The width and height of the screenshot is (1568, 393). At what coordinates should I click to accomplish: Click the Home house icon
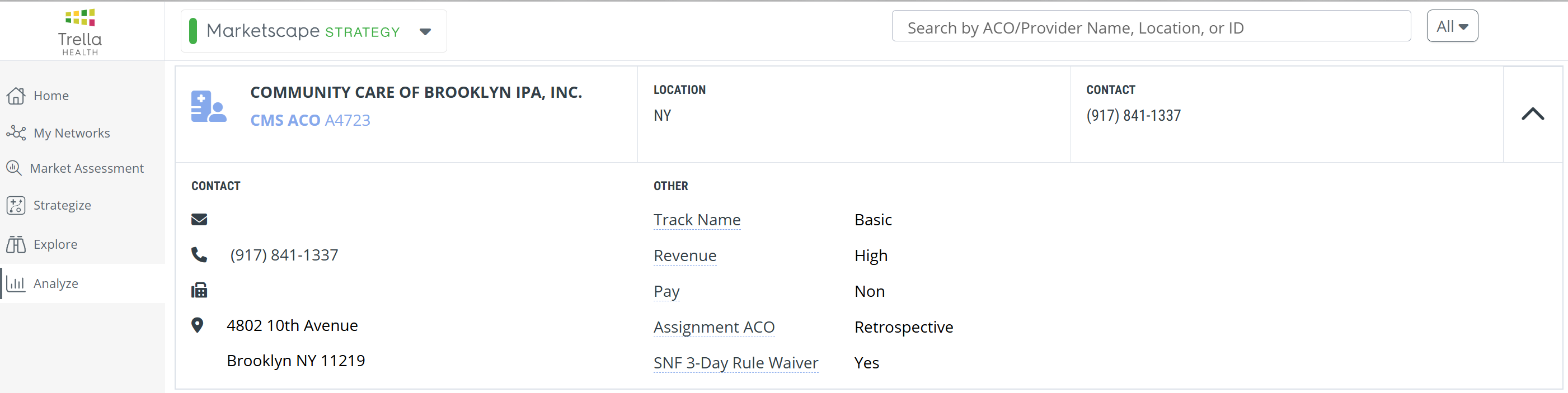coord(16,96)
